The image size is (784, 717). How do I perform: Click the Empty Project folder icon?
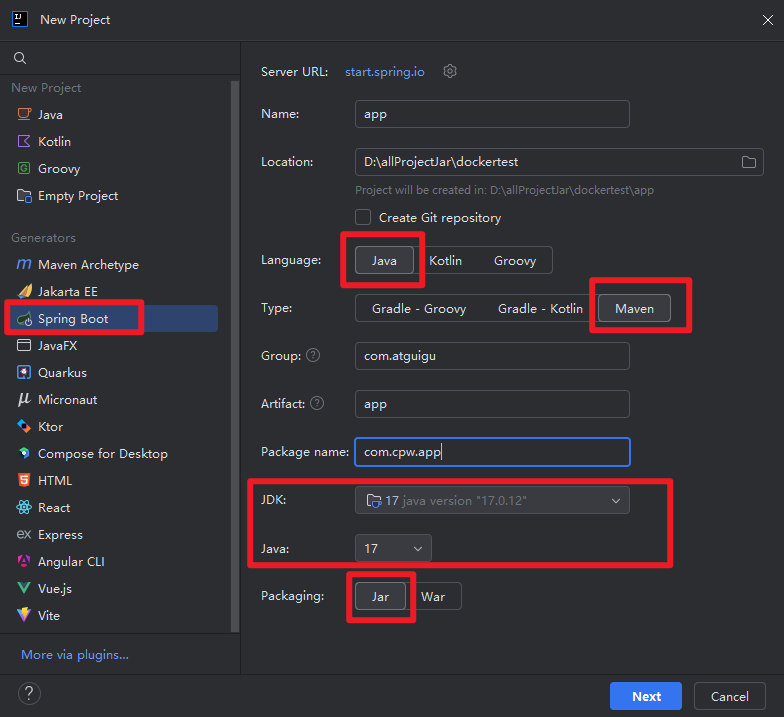coord(24,196)
